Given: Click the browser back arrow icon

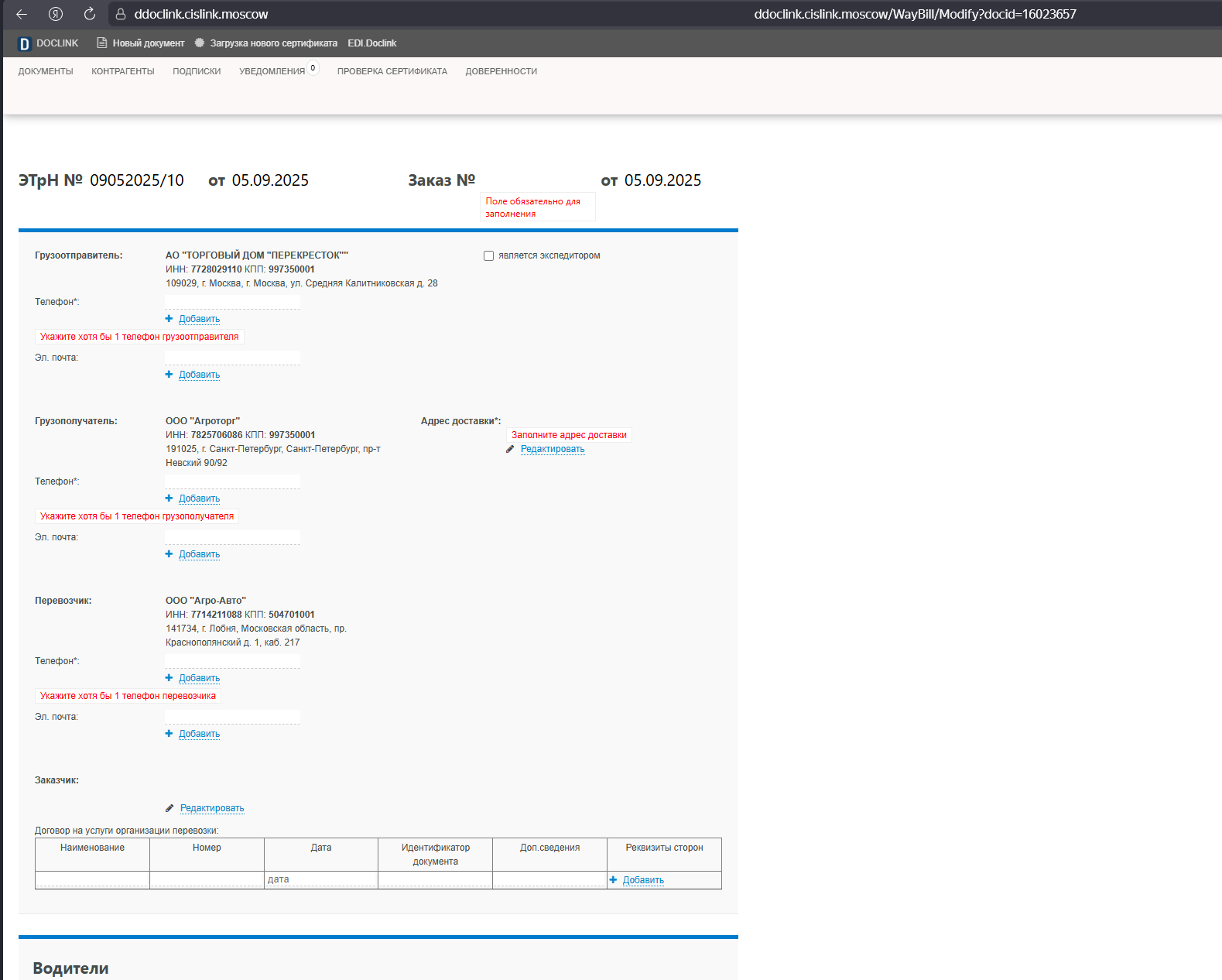Looking at the screenshot, I should [22, 14].
